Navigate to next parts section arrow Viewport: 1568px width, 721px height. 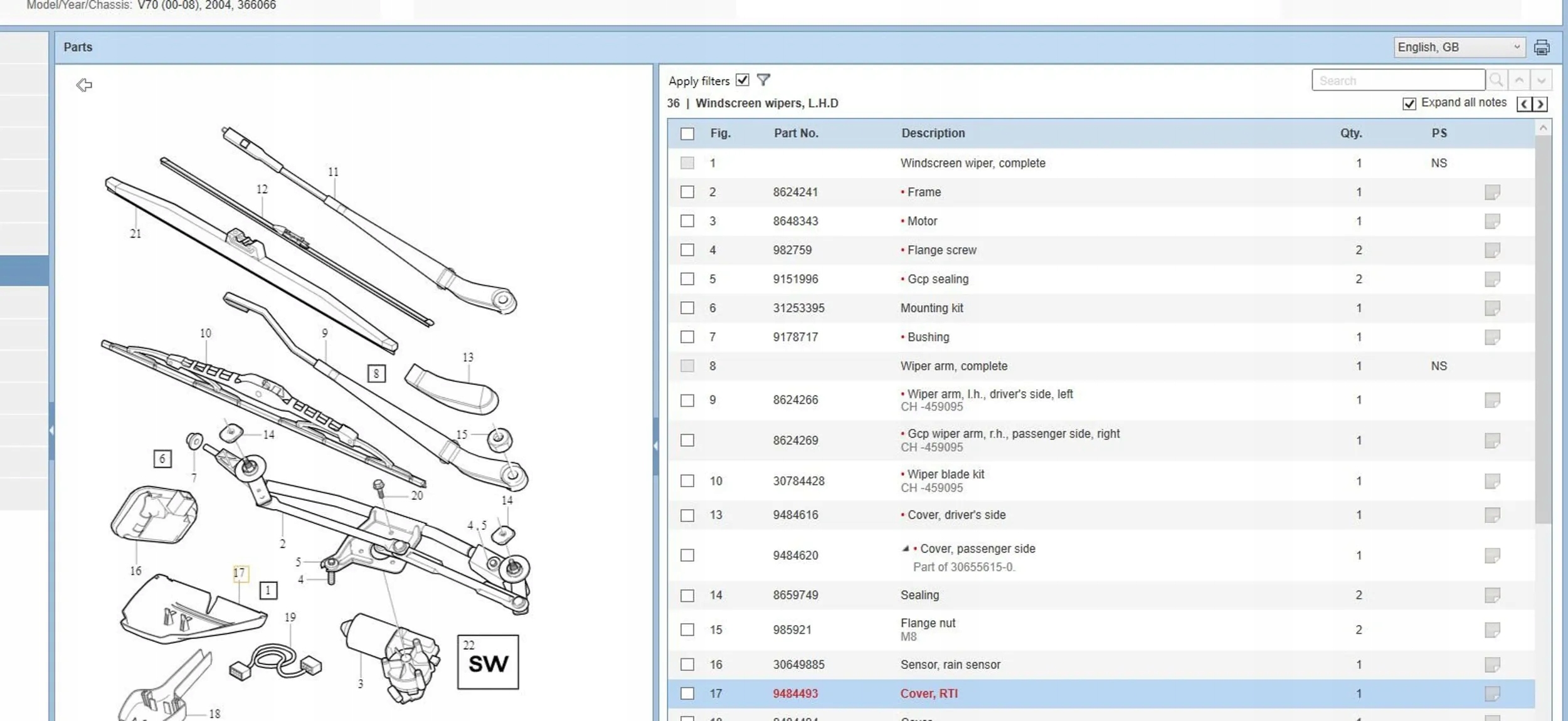1540,104
